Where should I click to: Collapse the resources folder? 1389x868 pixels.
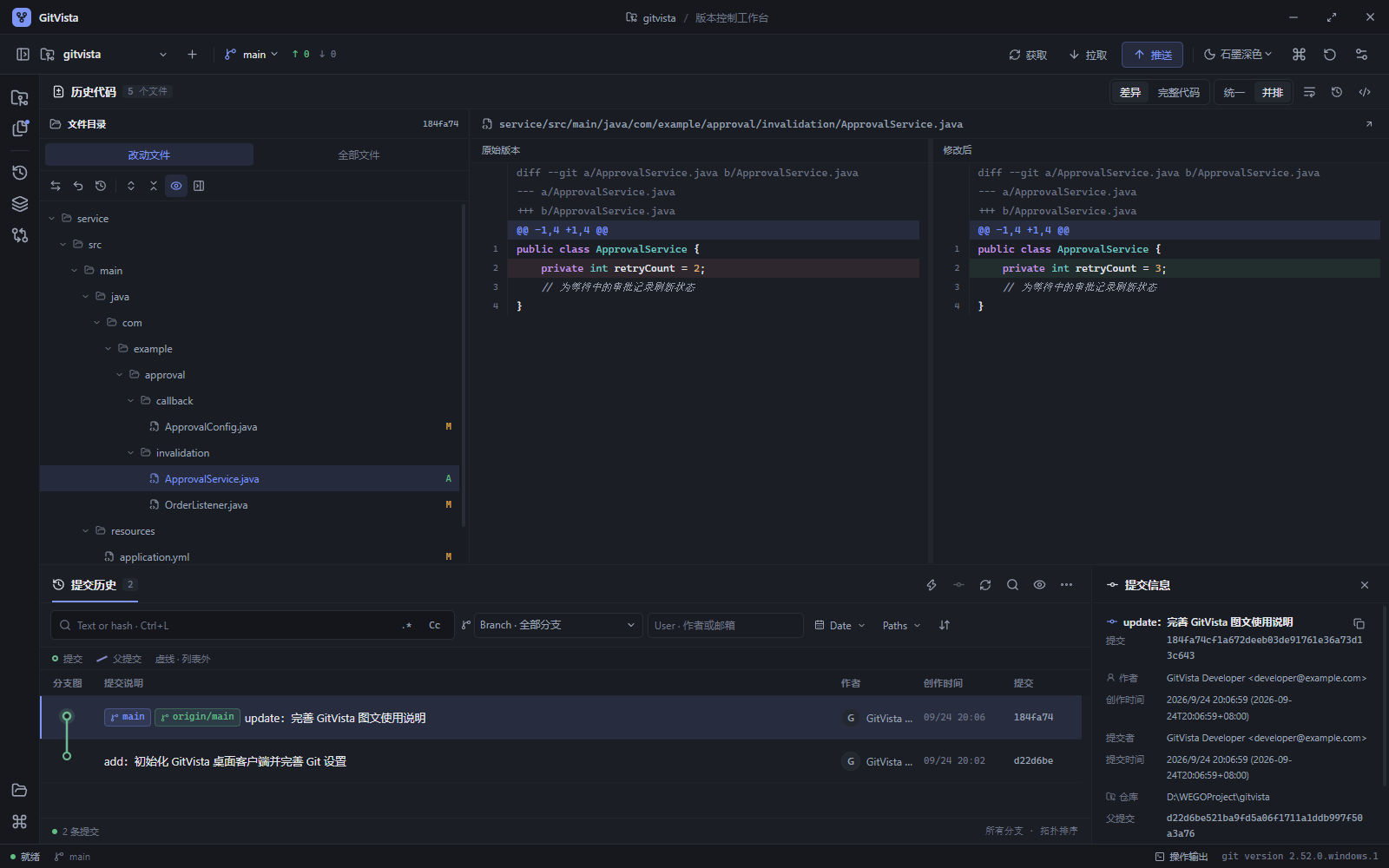[x=86, y=531]
